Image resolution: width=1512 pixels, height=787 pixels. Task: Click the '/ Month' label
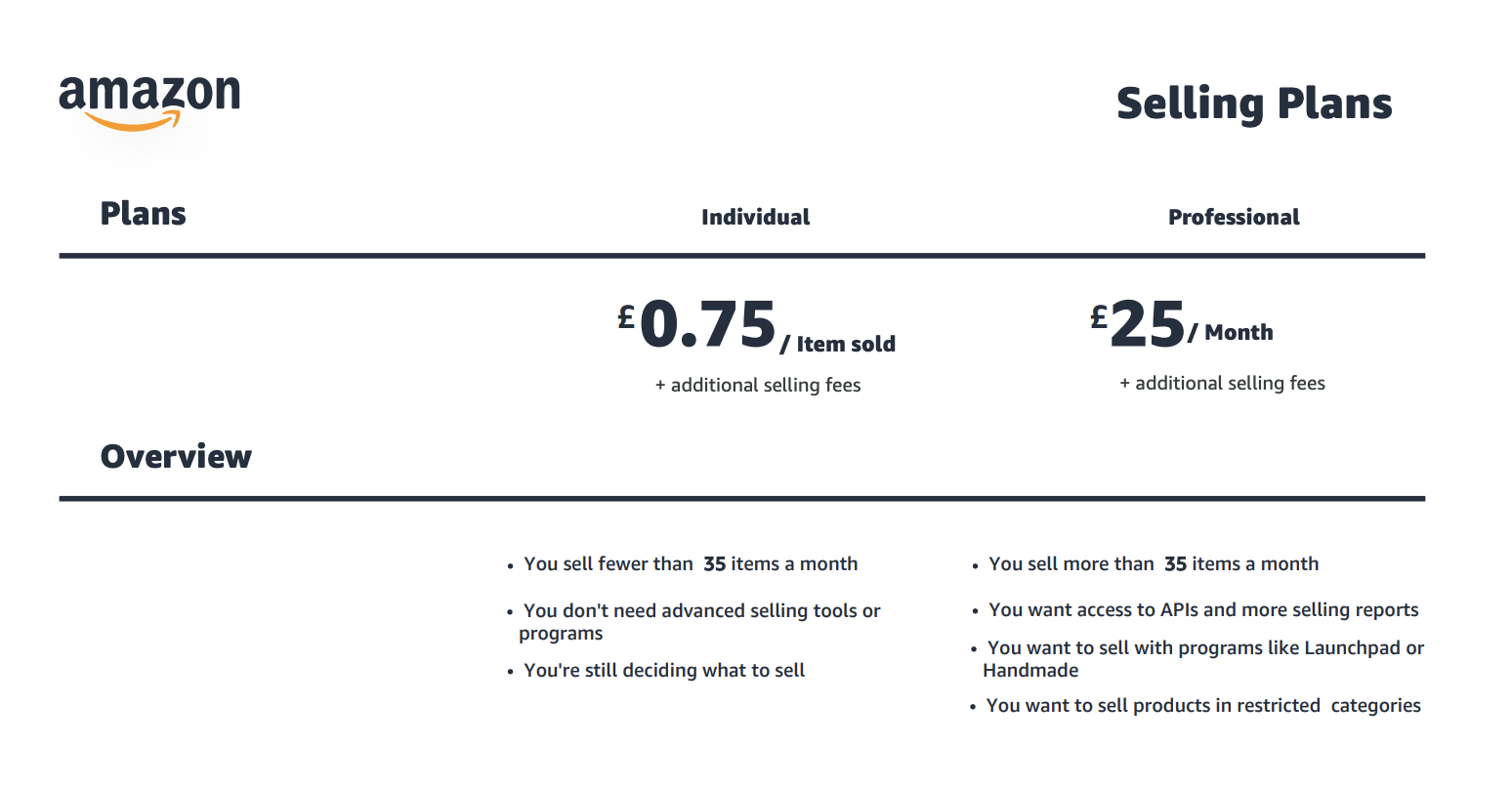pos(1231,332)
